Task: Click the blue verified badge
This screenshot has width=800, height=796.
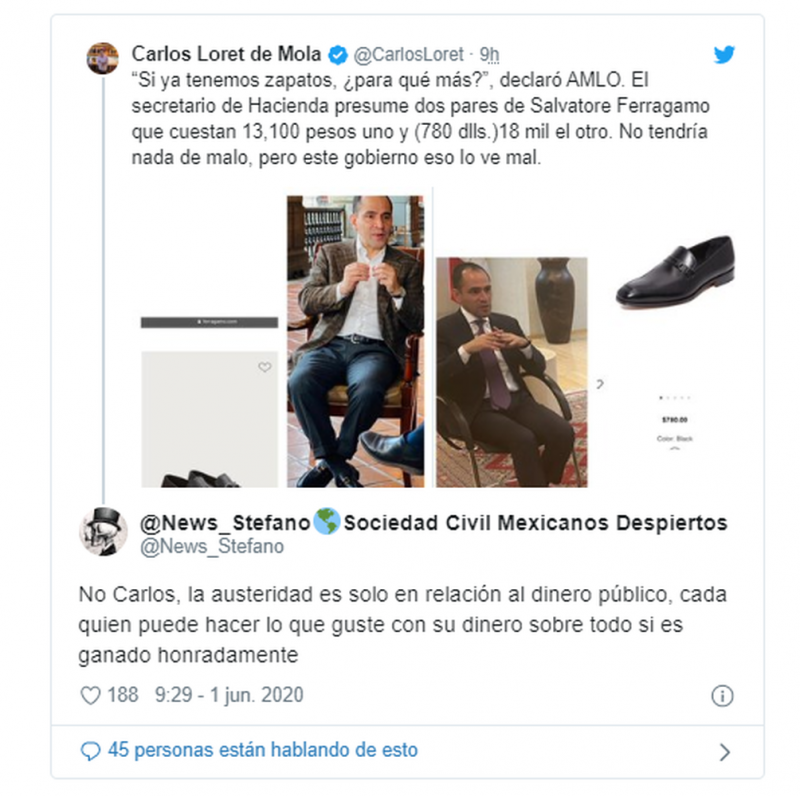Action: coord(338,55)
